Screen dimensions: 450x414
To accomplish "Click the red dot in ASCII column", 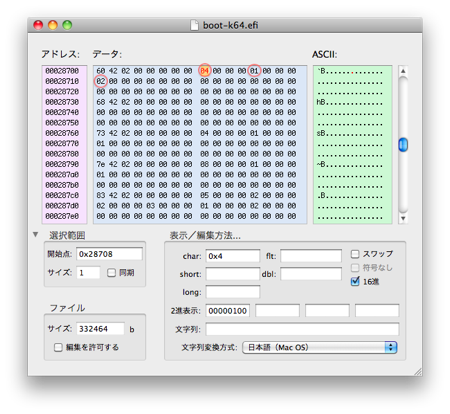I will 352,73.
